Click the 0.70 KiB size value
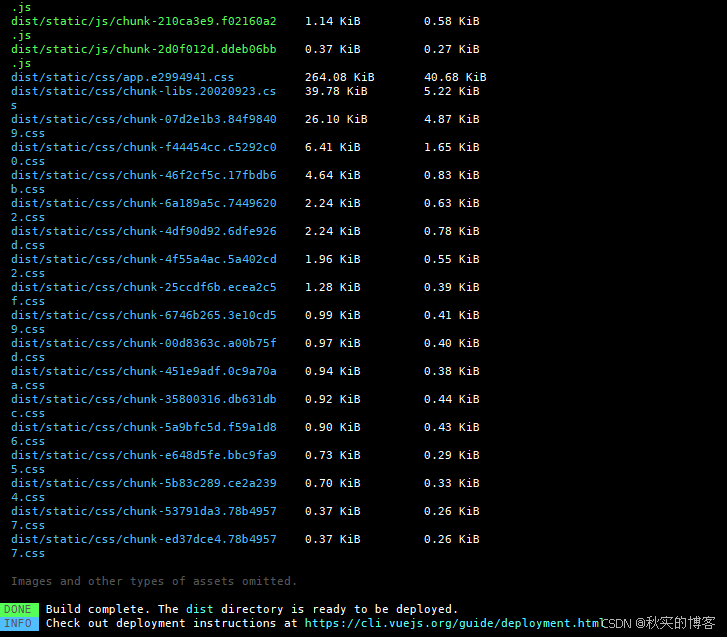727x637 pixels. pyautogui.click(x=332, y=483)
